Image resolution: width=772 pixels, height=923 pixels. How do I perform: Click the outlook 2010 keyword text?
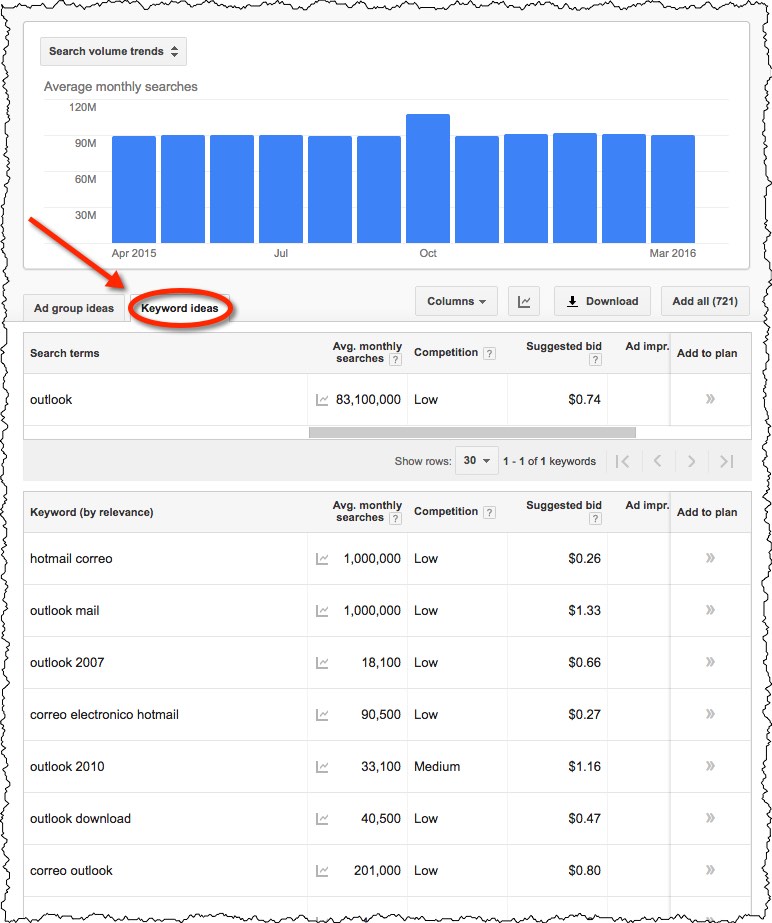(x=67, y=766)
